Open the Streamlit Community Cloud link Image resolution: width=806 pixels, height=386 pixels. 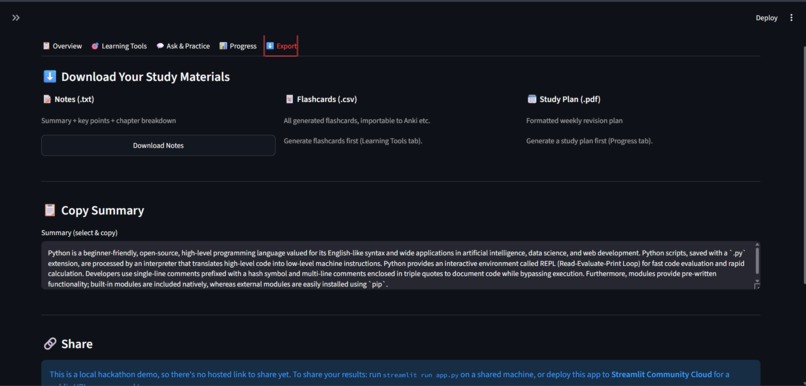pos(662,375)
